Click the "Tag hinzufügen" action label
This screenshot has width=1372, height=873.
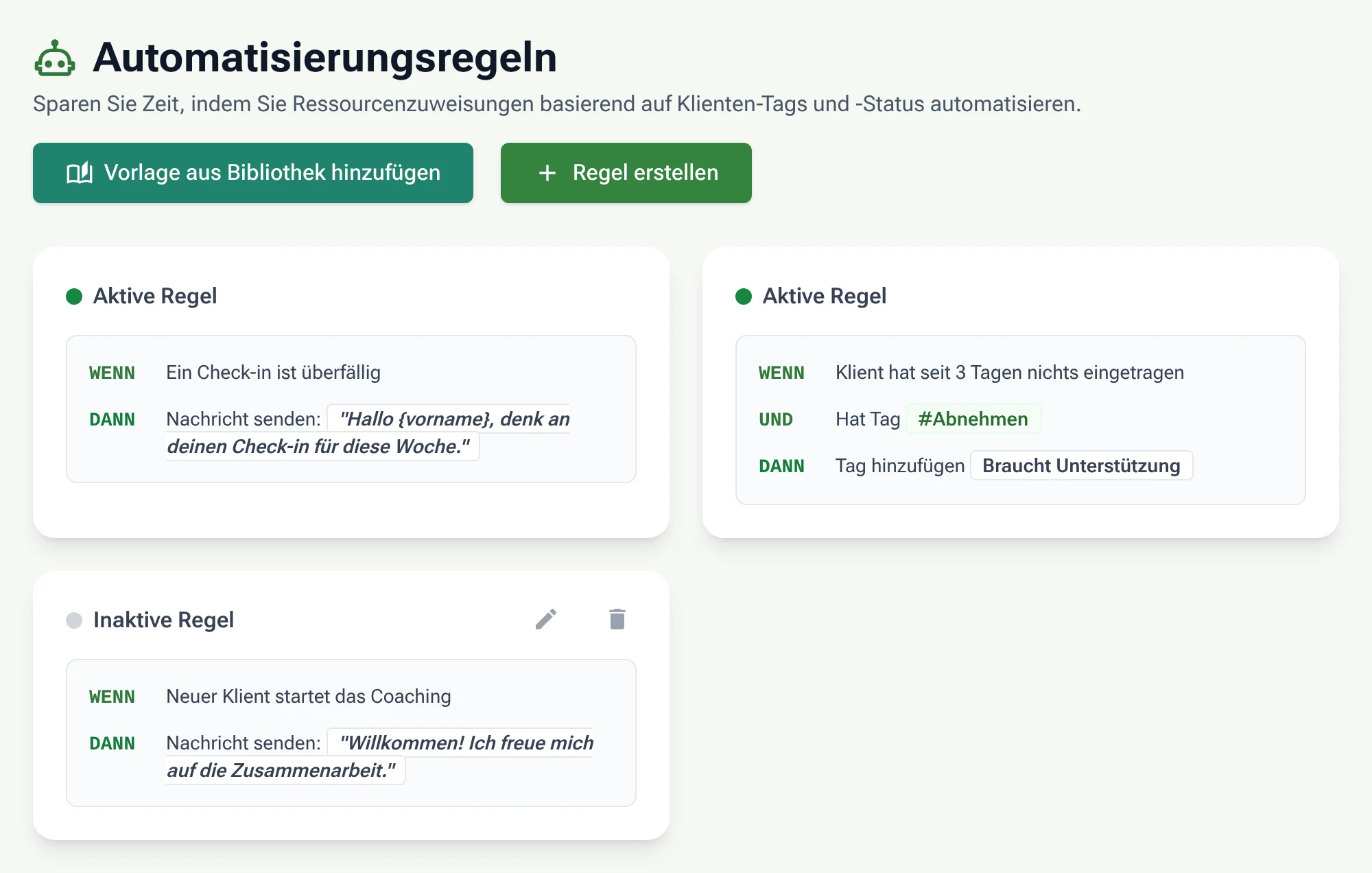(x=900, y=465)
